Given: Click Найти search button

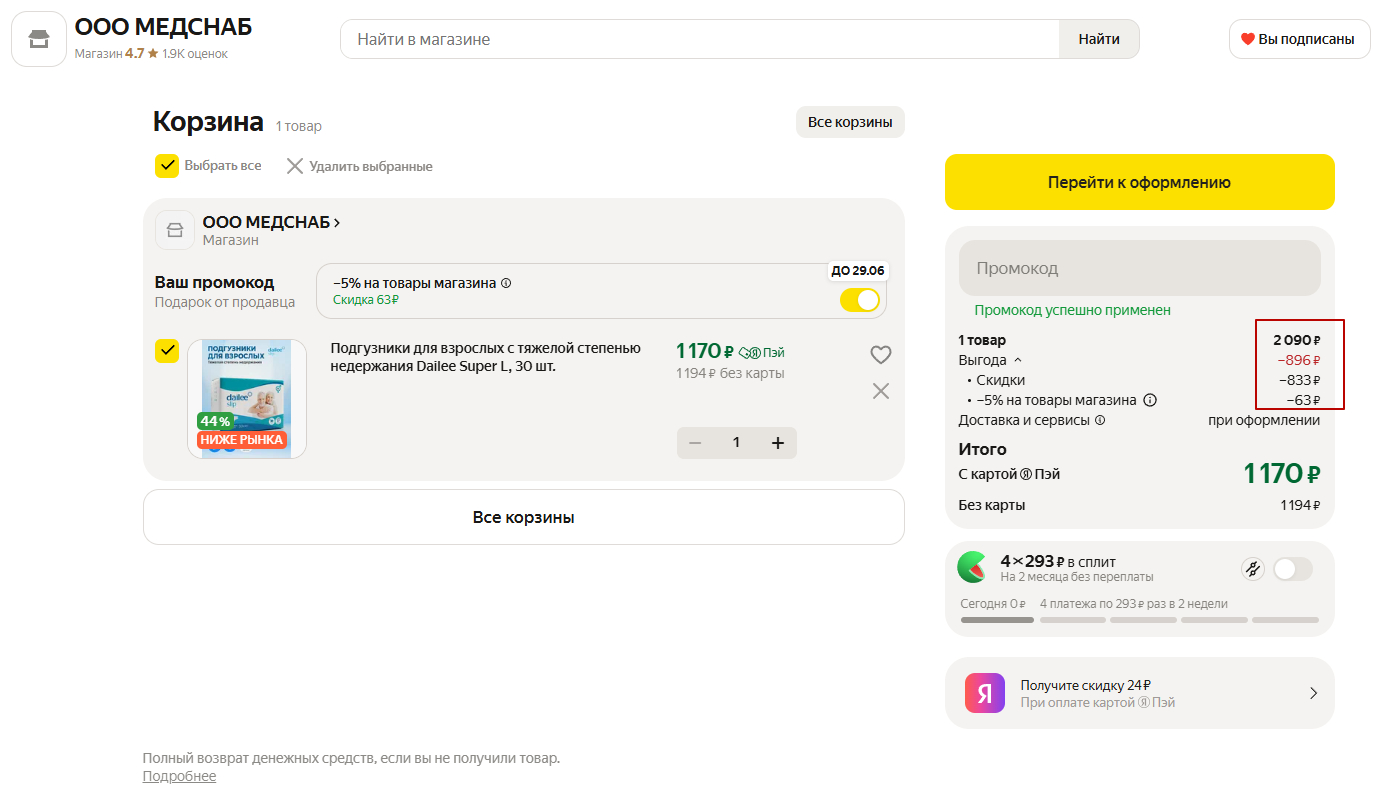Looking at the screenshot, I should click(x=1099, y=39).
